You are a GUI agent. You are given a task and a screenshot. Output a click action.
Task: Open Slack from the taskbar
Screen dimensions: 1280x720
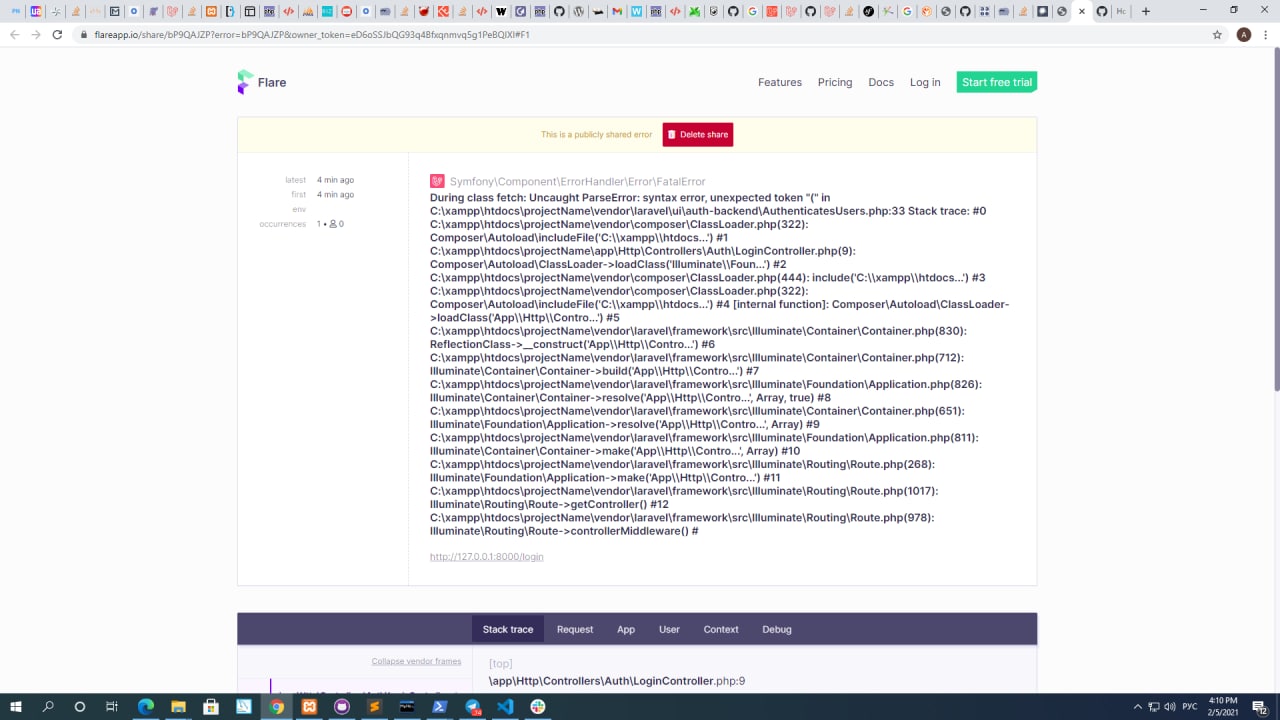tap(538, 706)
